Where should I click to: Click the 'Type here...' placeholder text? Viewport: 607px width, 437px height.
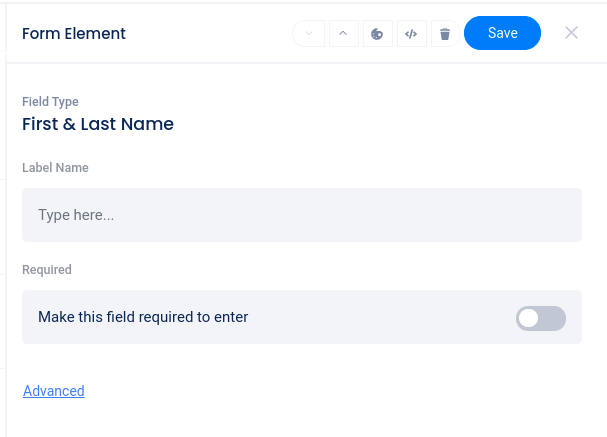[76, 215]
